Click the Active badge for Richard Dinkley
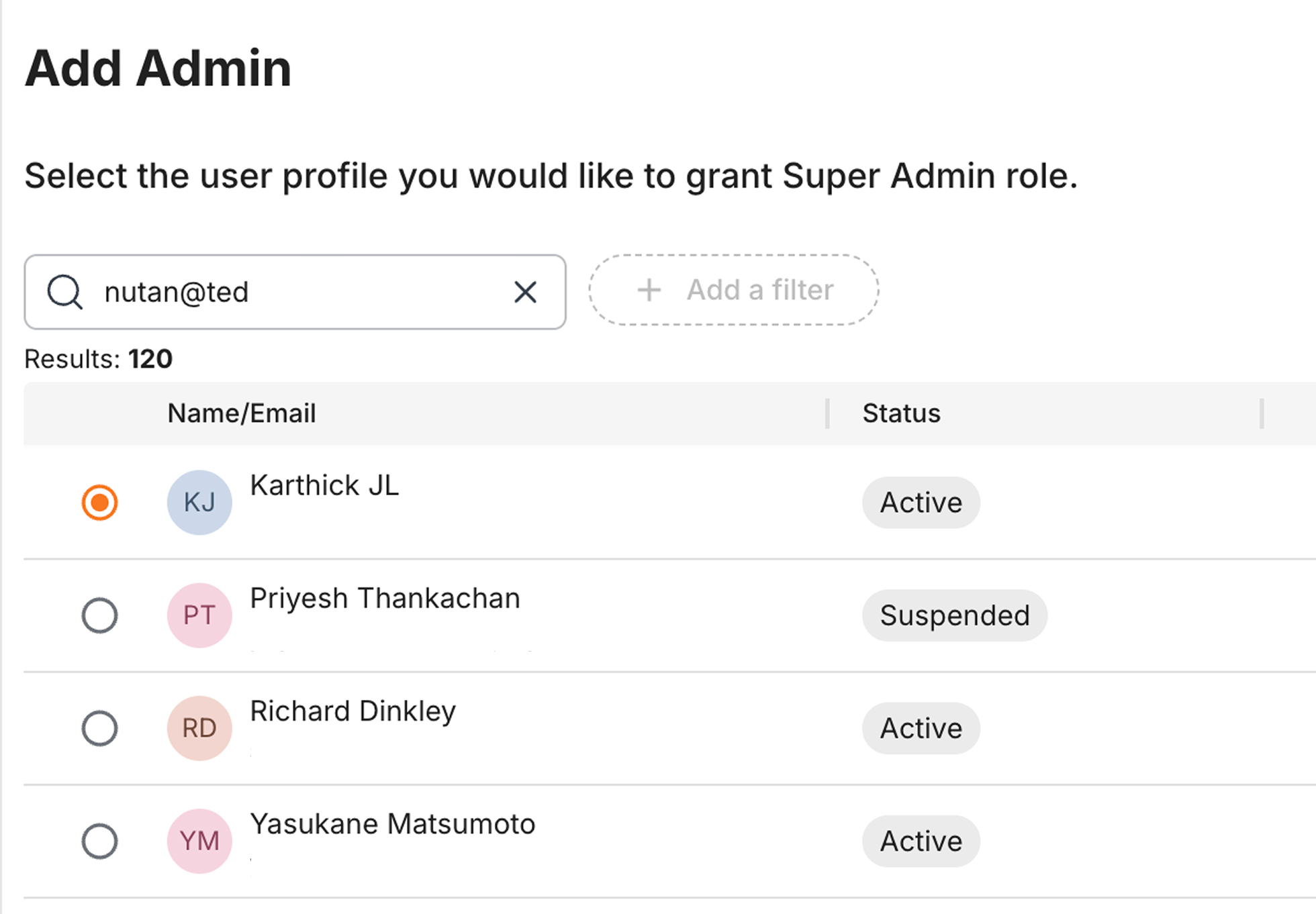This screenshot has height=914, width=1316. (921, 728)
